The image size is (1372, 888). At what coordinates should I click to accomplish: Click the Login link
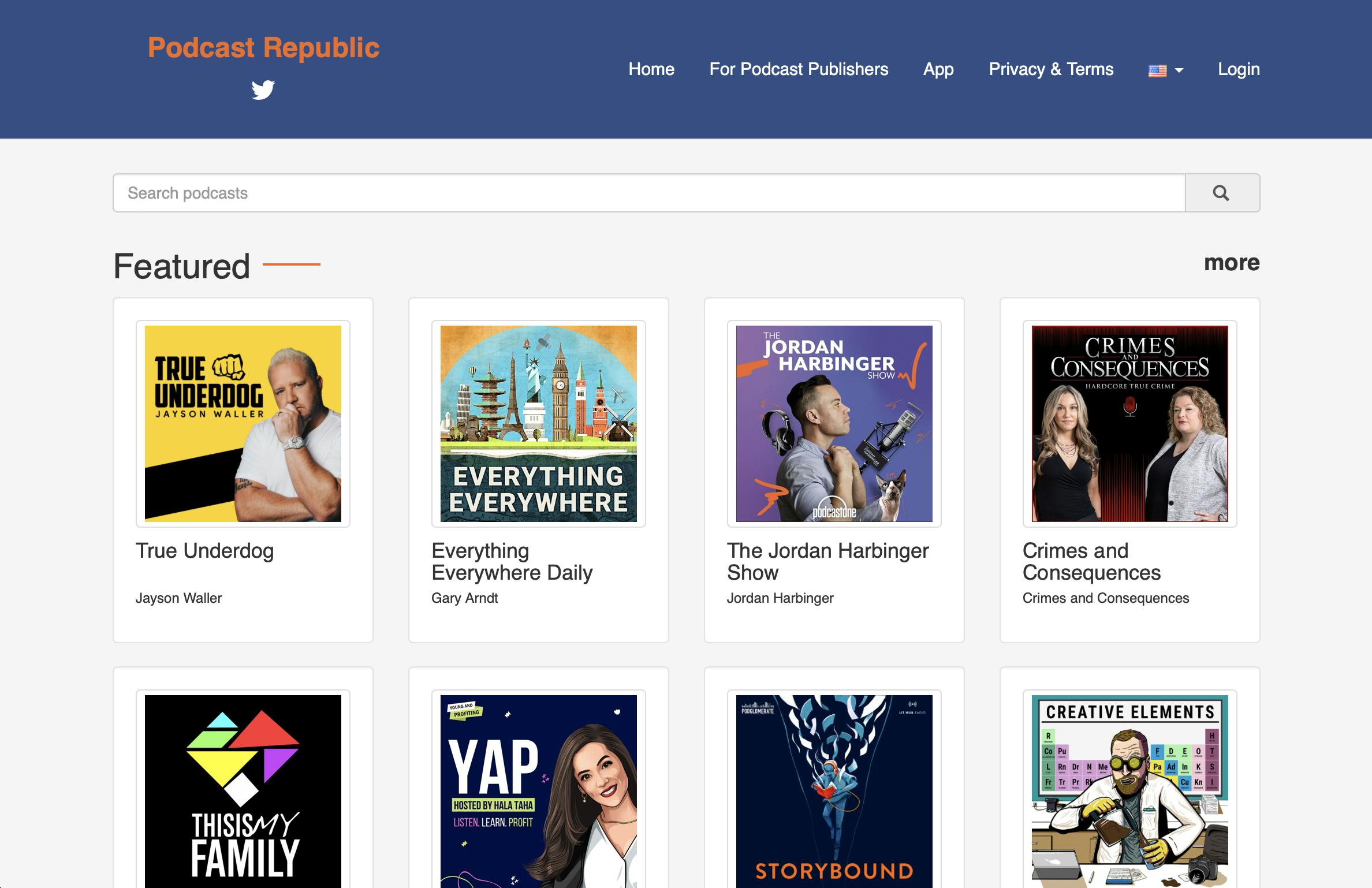tap(1239, 69)
